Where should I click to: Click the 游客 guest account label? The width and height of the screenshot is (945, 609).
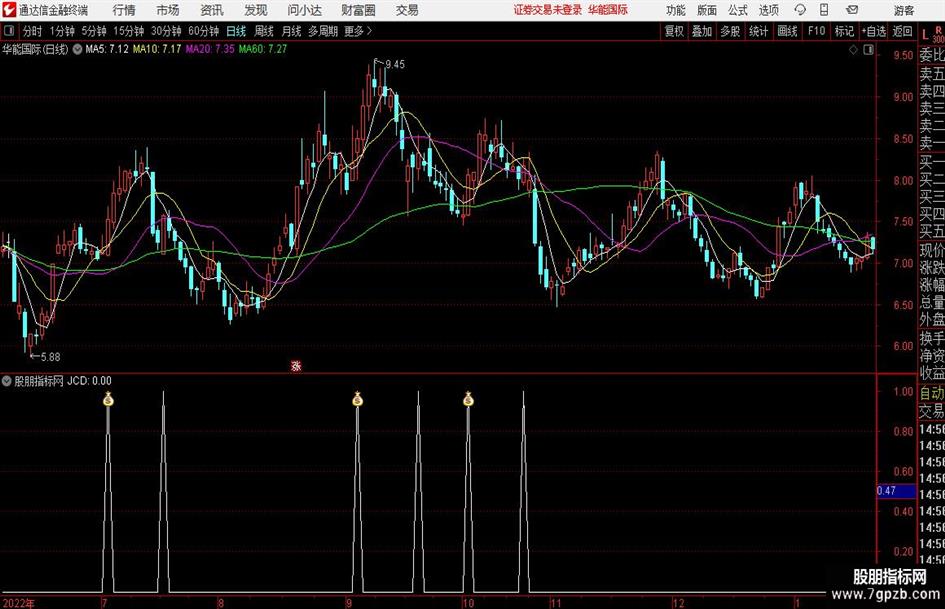904,10
